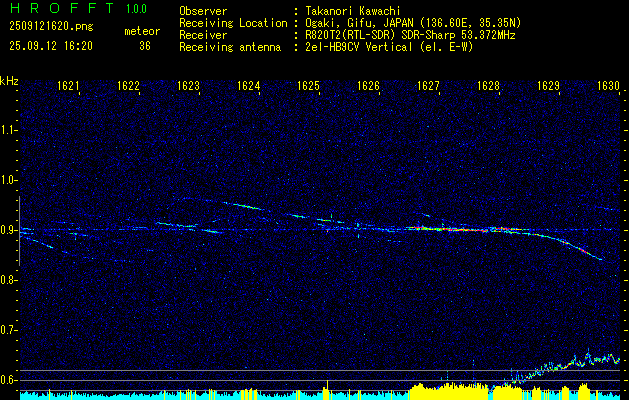
Task: Click the Receiver label
Action: 203,35
